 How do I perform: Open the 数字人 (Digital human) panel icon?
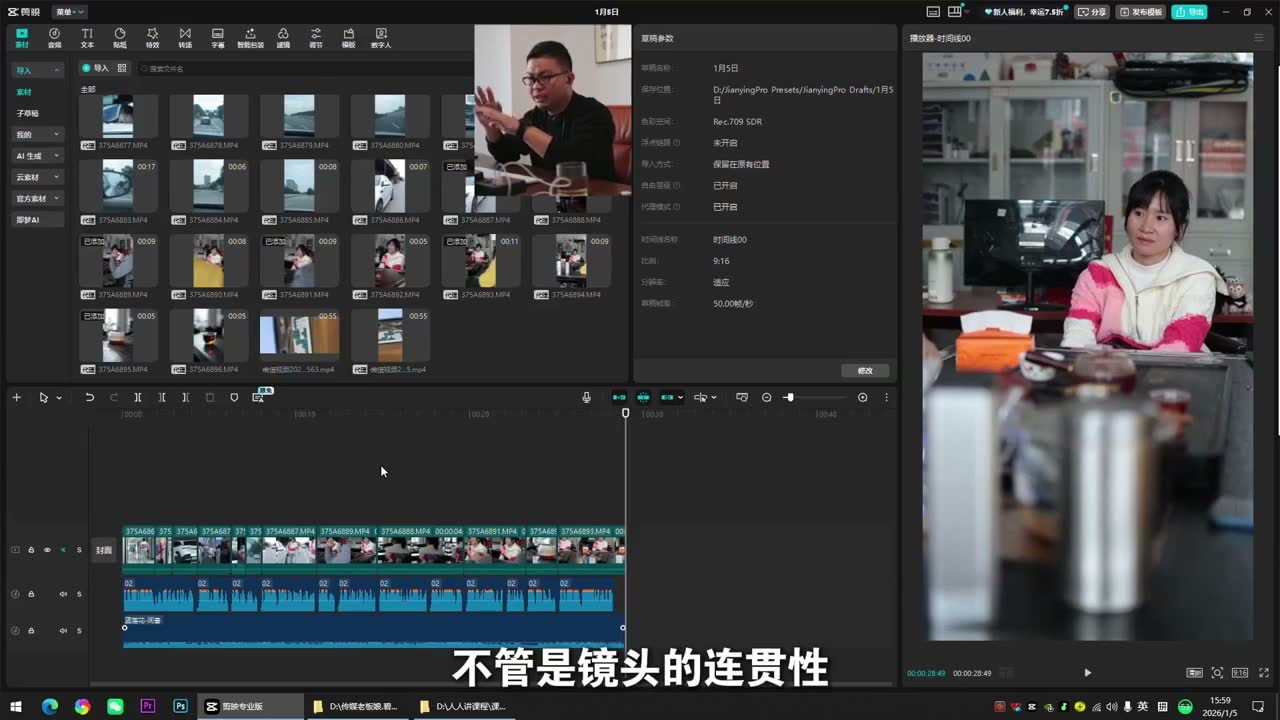click(x=381, y=38)
